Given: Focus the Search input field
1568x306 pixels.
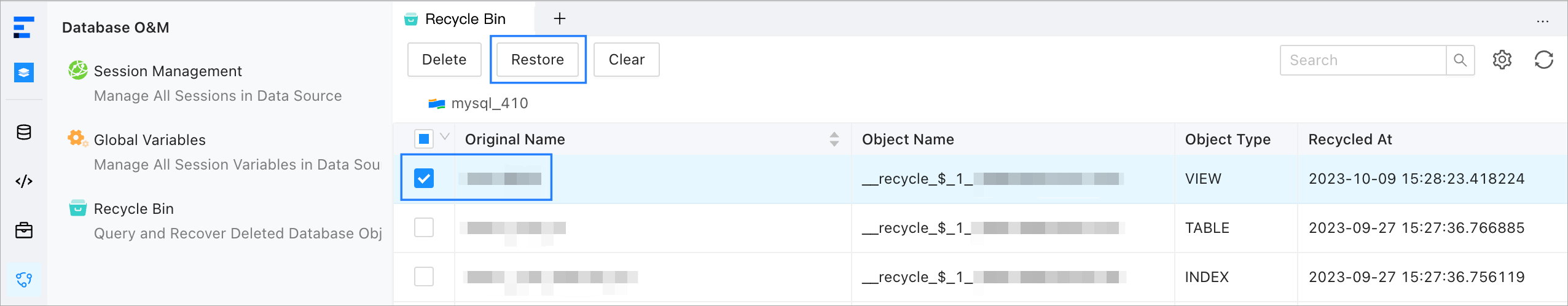Looking at the screenshot, I should (1363, 60).
